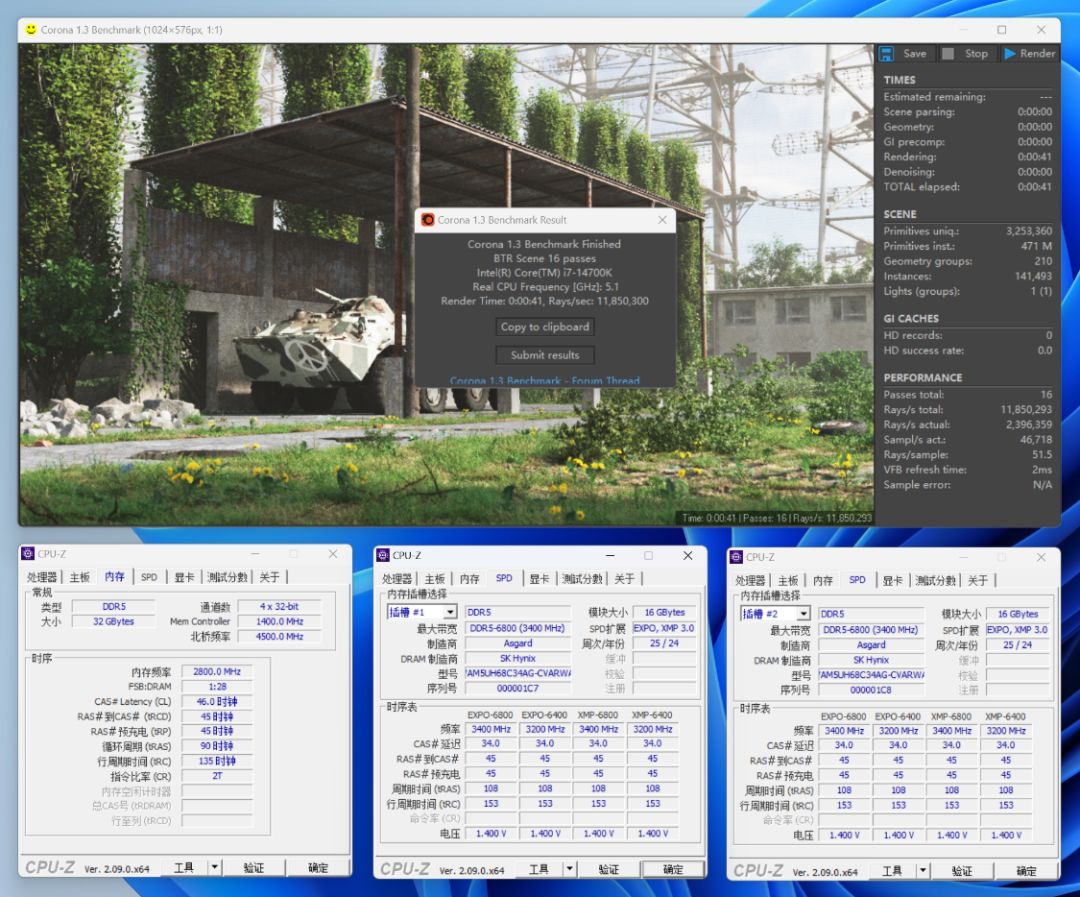Expand 工具 dropdown arrow in left CPU-Z
The height and width of the screenshot is (897, 1080).
coord(214,868)
